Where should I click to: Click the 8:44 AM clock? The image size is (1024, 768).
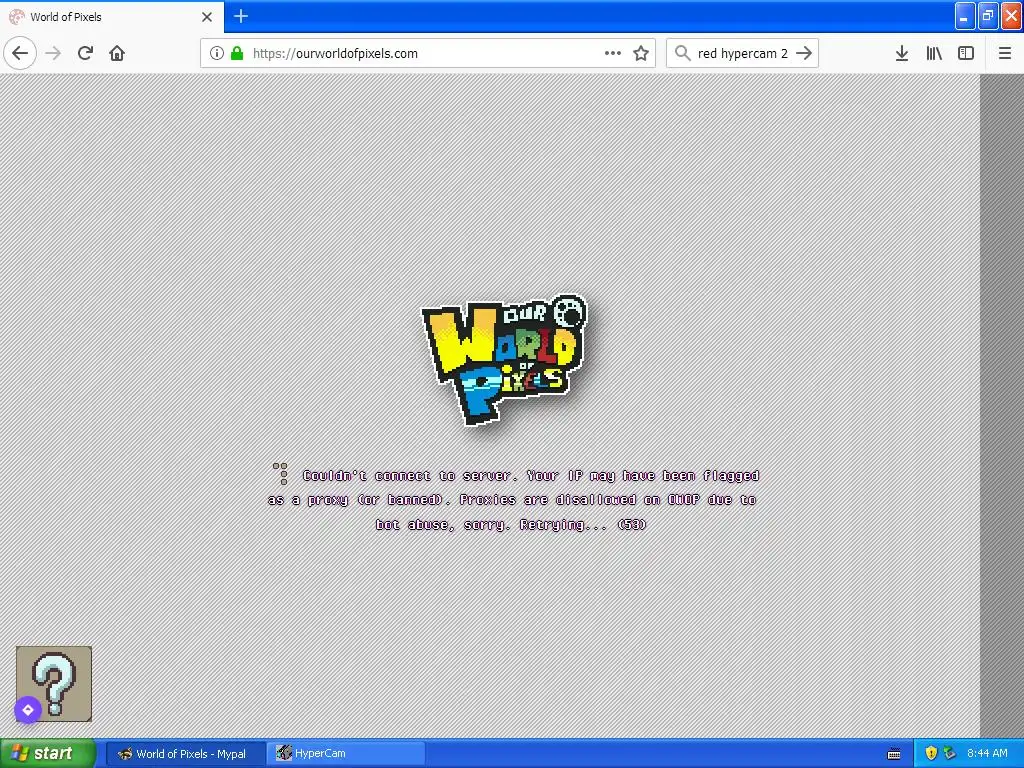pyautogui.click(x=987, y=753)
